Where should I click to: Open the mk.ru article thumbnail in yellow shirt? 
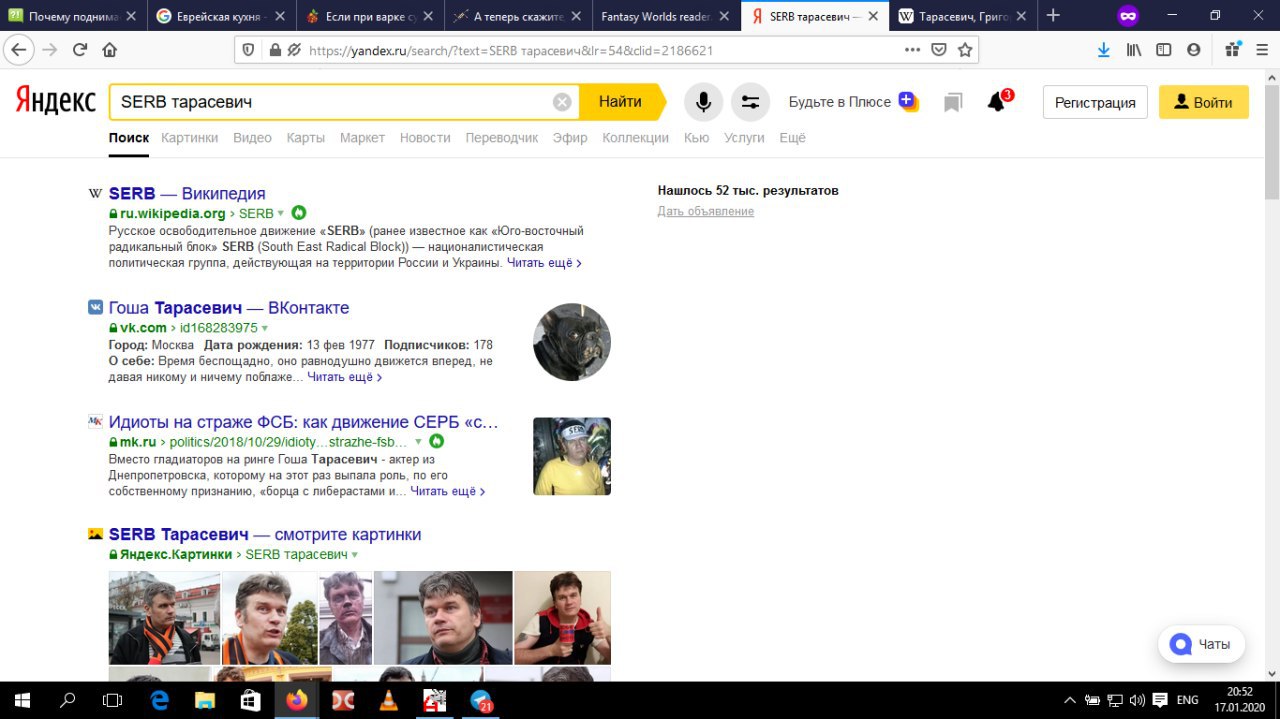pos(572,456)
